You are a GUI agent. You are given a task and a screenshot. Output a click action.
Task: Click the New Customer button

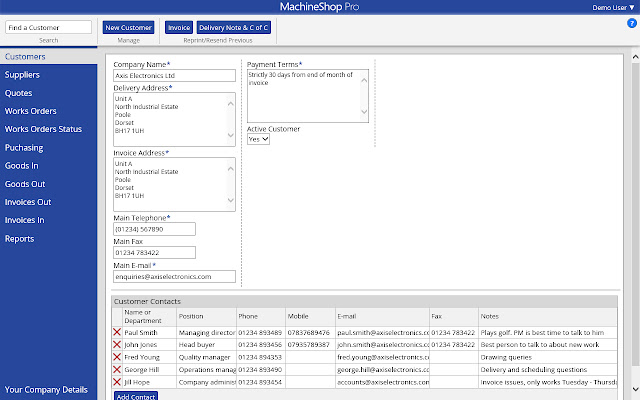click(x=129, y=27)
